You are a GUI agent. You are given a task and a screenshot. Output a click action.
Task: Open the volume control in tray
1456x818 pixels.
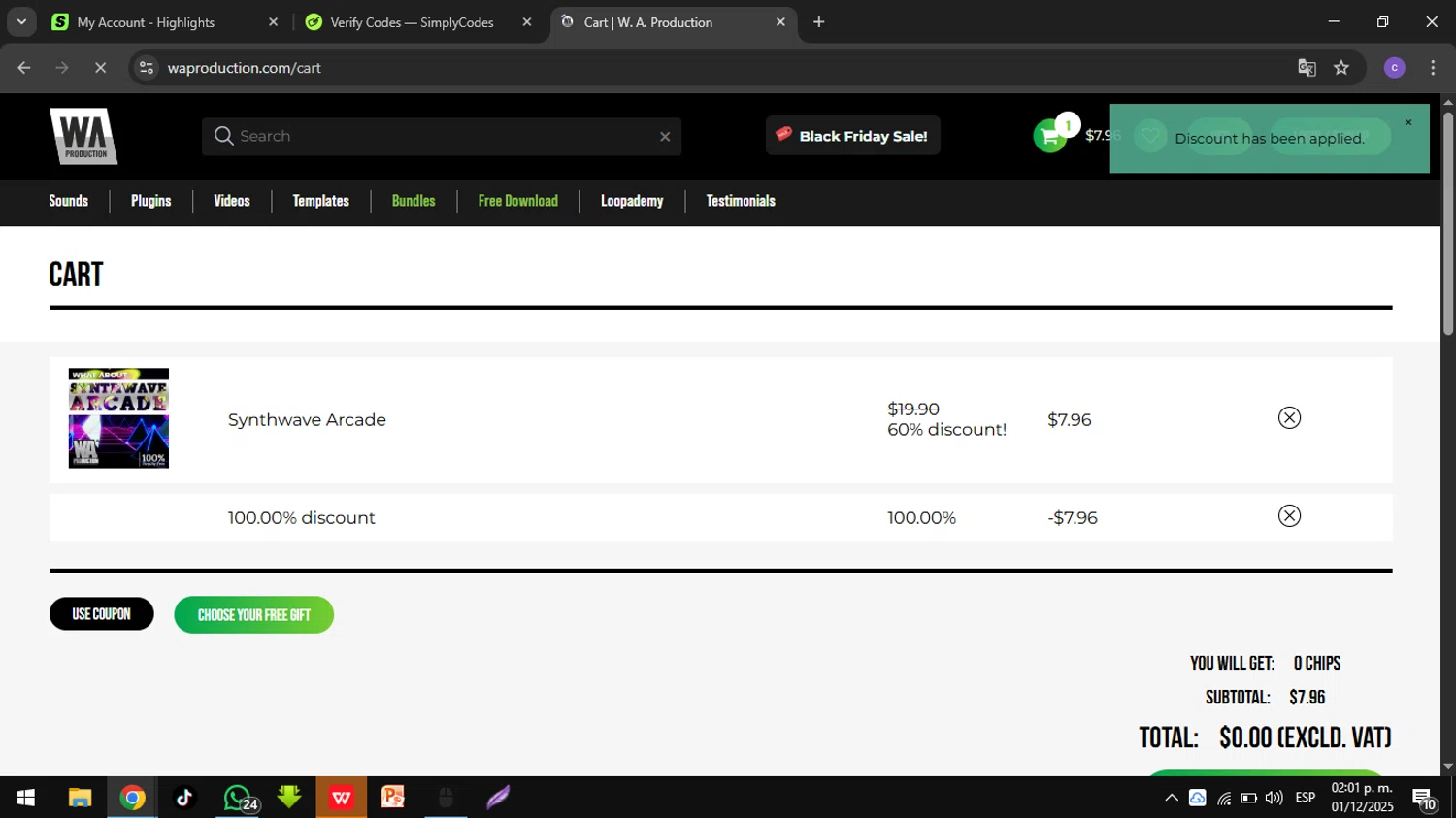coord(1274,798)
